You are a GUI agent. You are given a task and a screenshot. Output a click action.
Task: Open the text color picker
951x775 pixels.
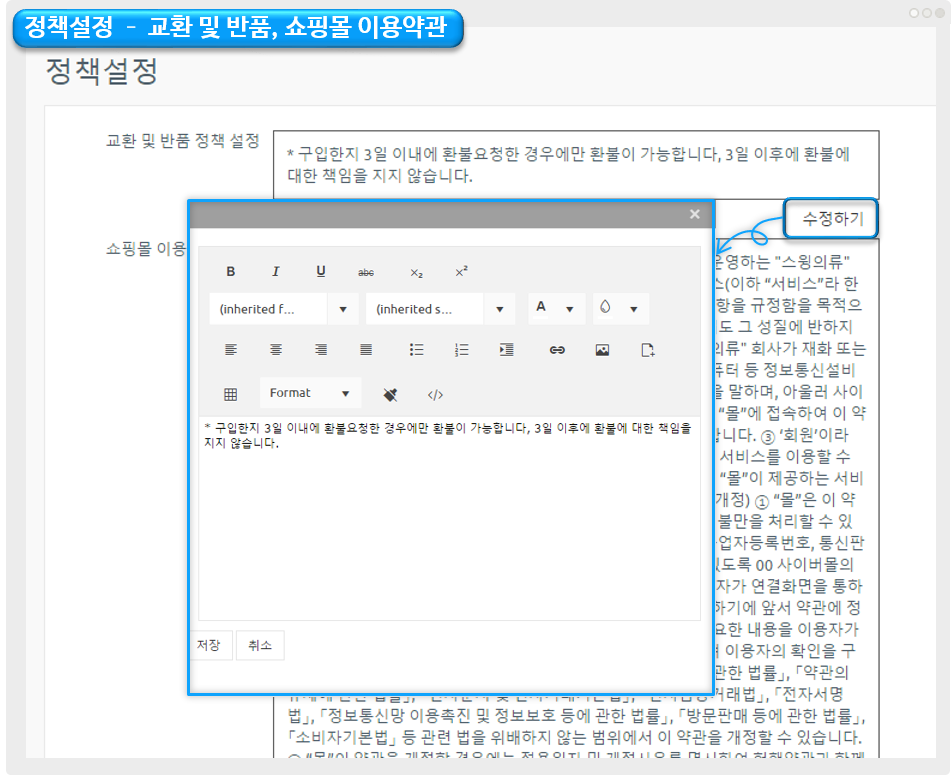tap(555, 309)
